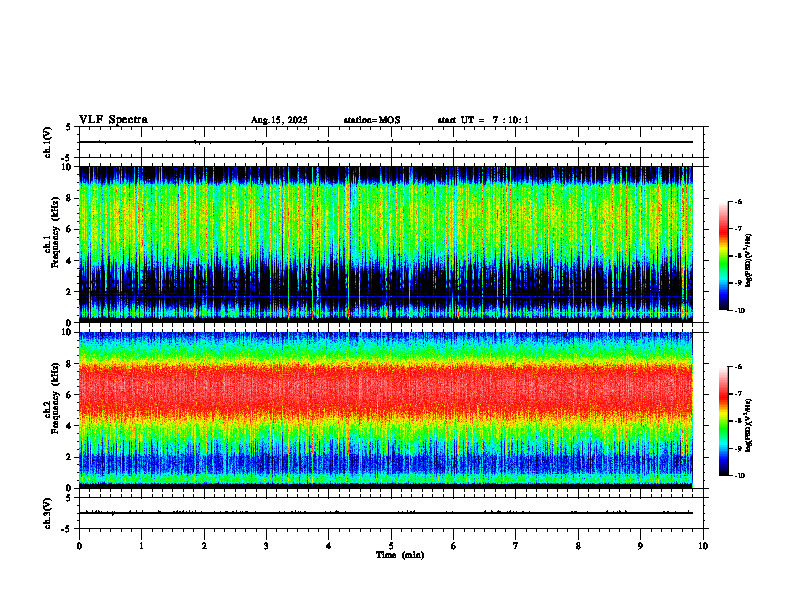Click the "ch.3(V)" axis label

(48, 513)
